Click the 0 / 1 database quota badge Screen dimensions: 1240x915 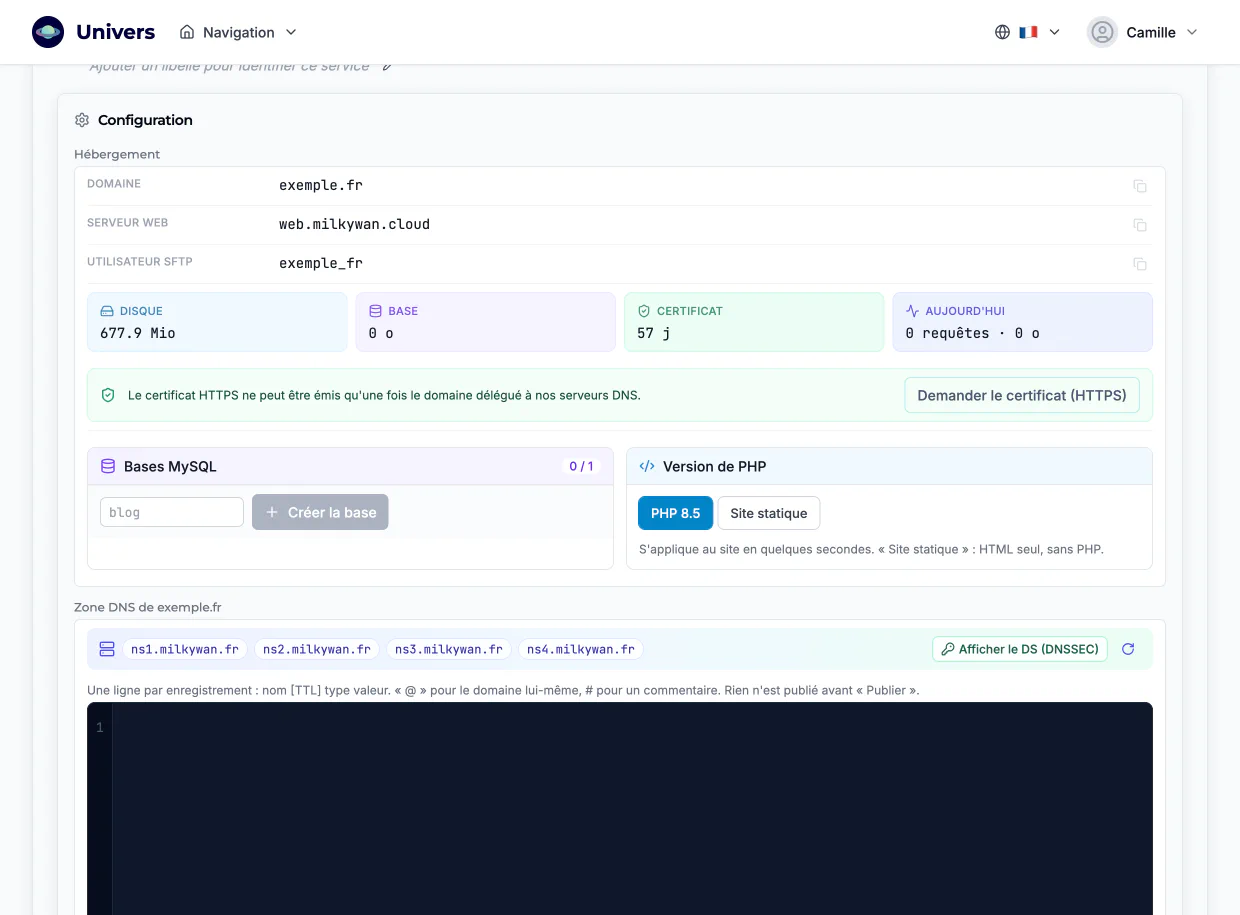pos(581,466)
